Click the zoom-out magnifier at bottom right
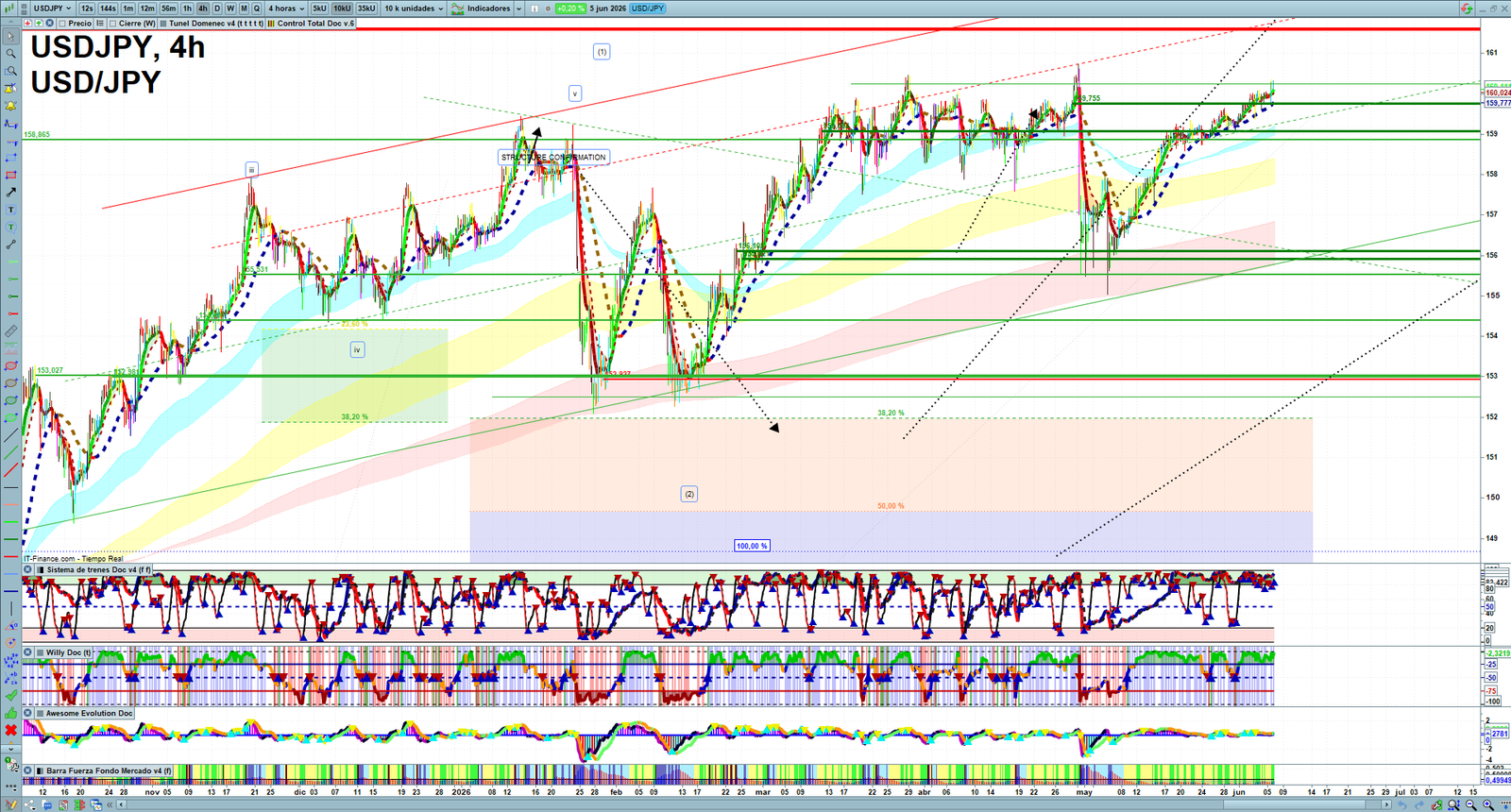Screen dimensions: 1511x812 pyautogui.click(x=1470, y=804)
